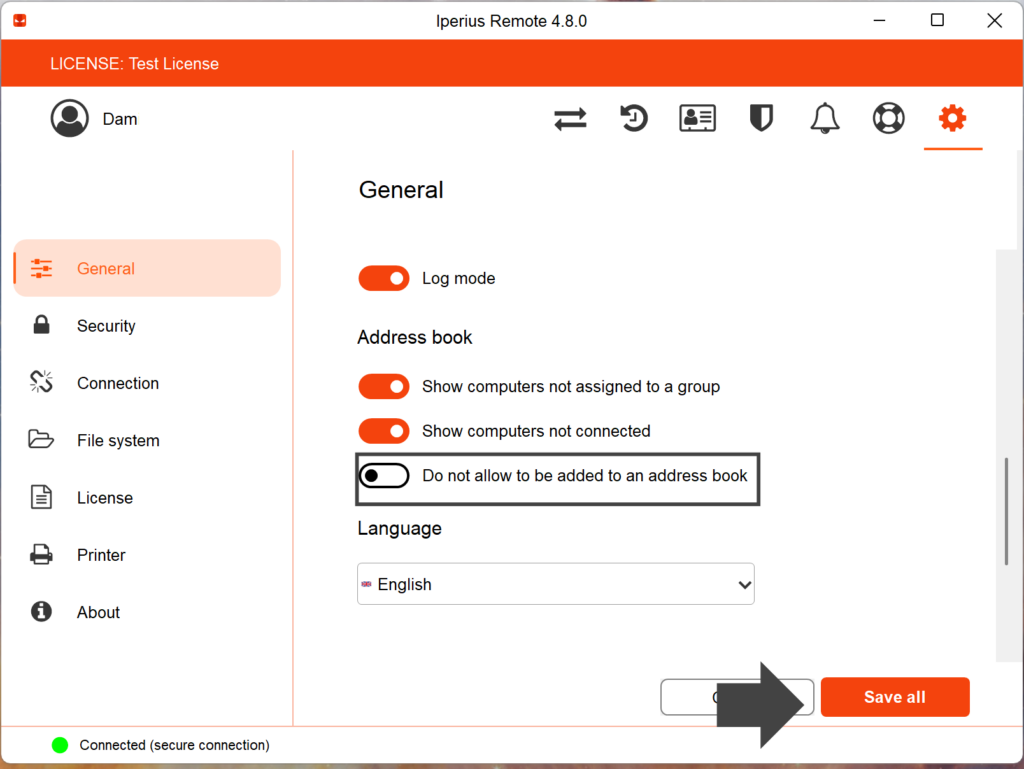Click the File system folder icon
Screen dimensions: 1024x769
[41, 439]
